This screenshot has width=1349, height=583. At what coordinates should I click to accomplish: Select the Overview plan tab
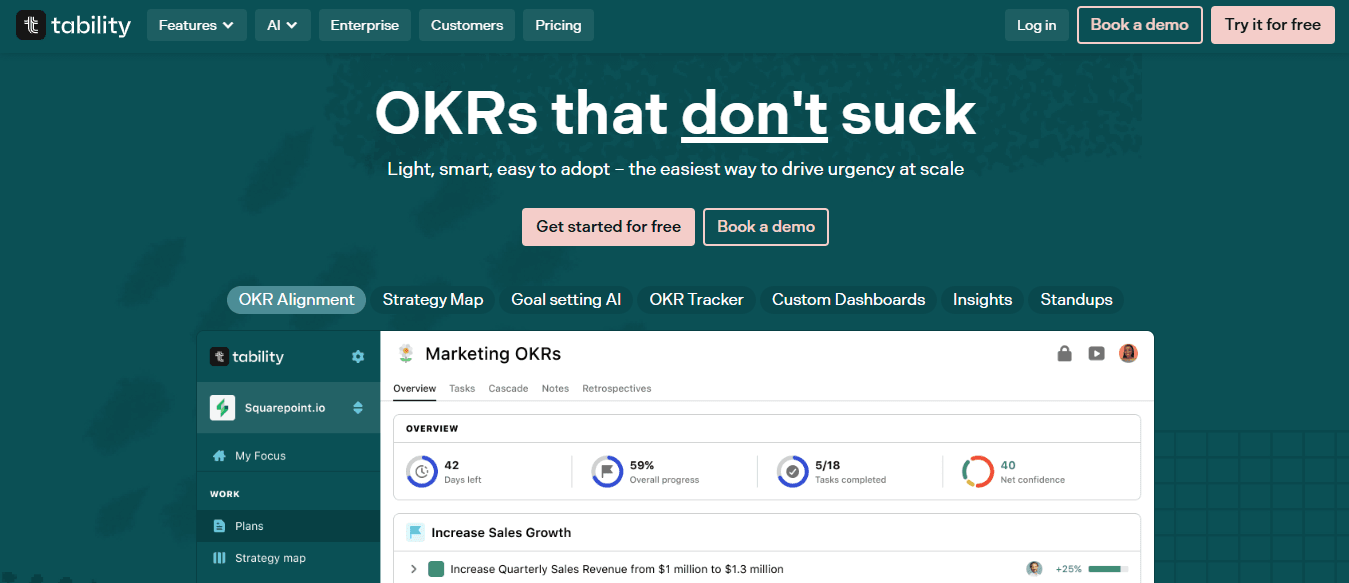[414, 388]
